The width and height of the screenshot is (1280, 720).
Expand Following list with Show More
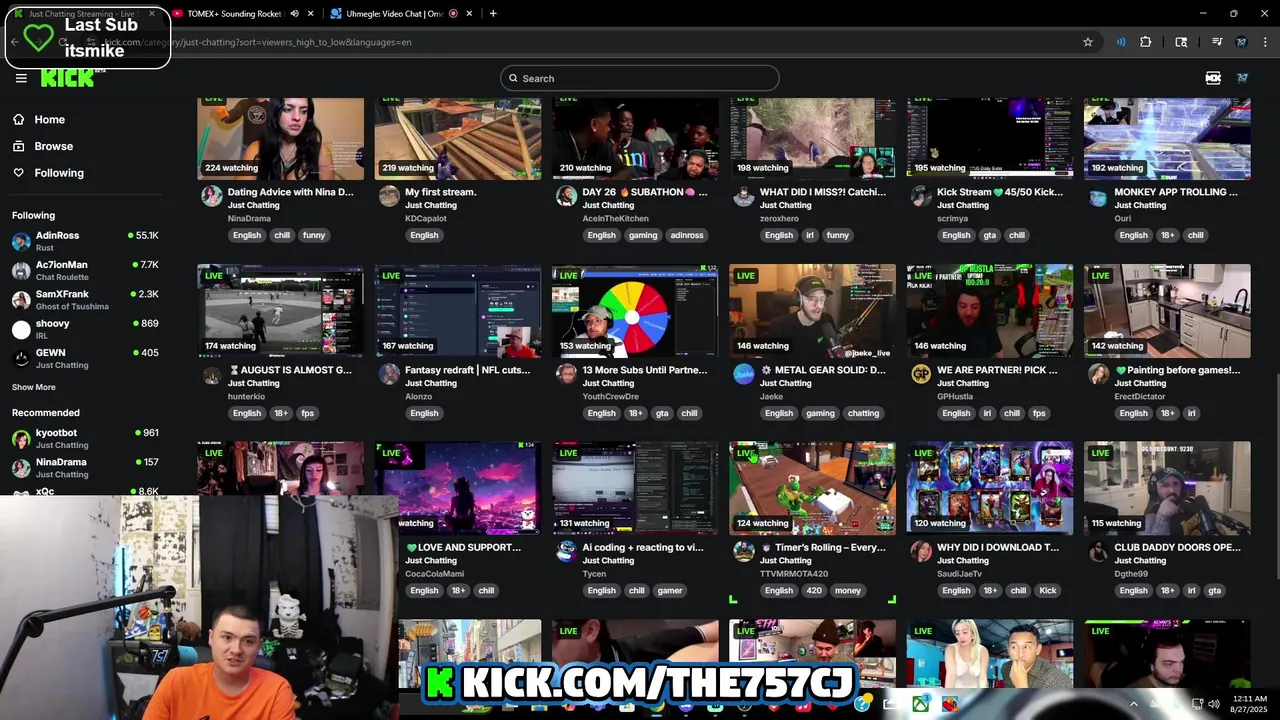tap(34, 387)
